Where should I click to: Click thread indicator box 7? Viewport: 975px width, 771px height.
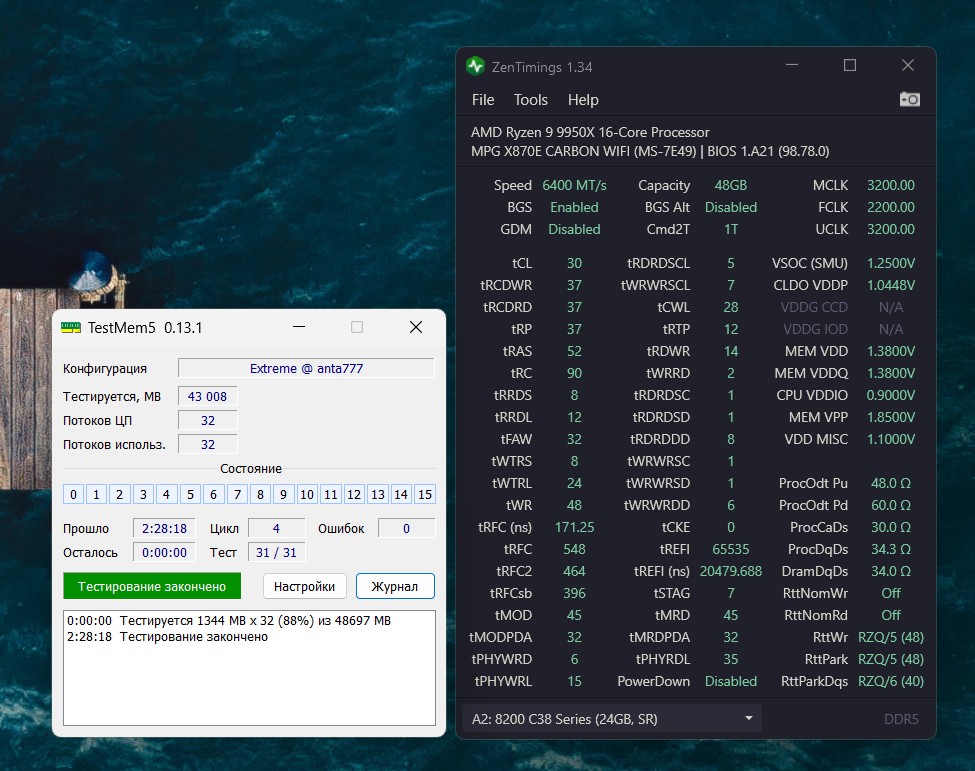click(x=237, y=494)
